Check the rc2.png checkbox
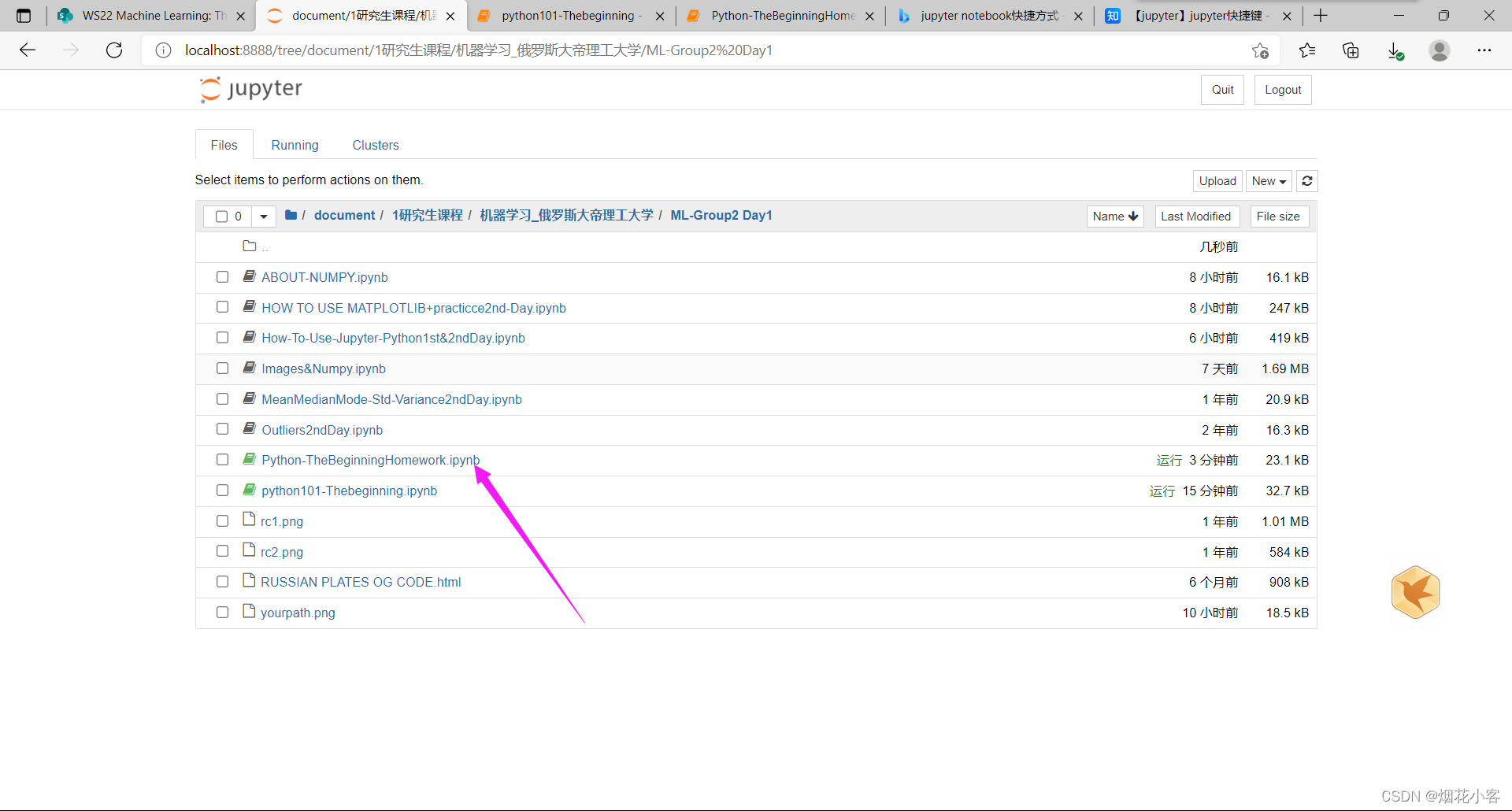 point(222,551)
